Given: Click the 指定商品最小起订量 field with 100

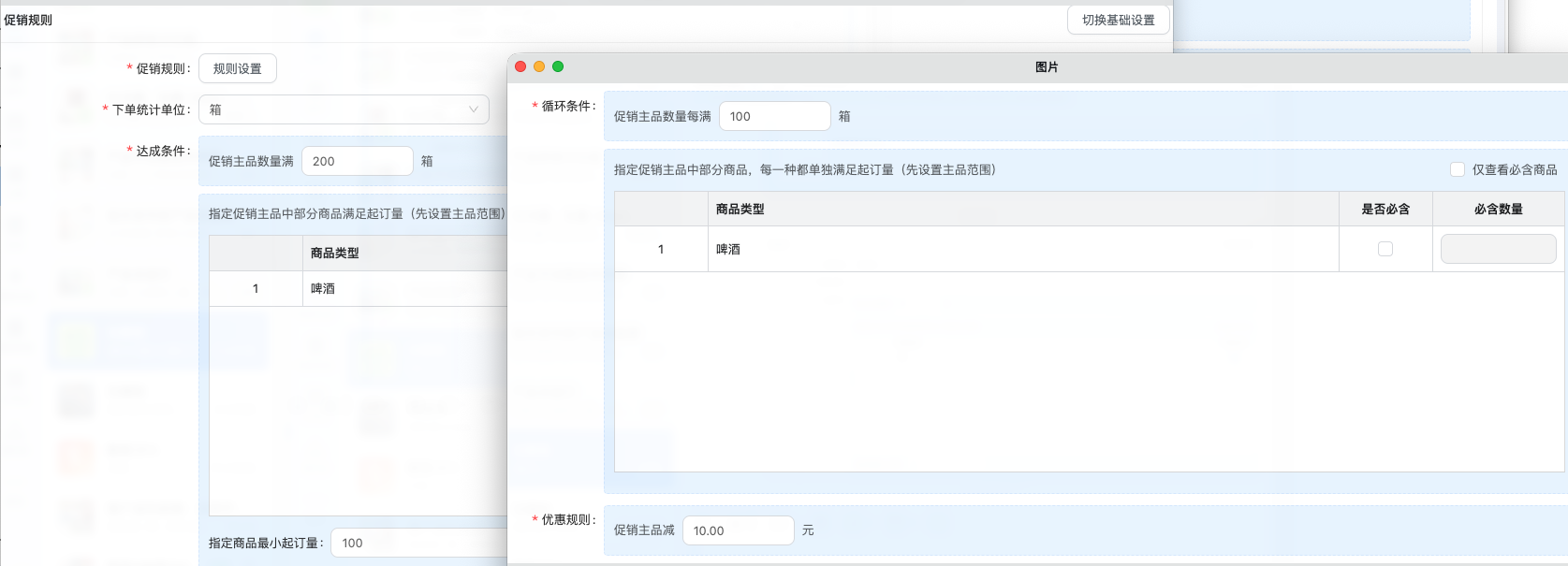Looking at the screenshot, I should pyautogui.click(x=419, y=543).
